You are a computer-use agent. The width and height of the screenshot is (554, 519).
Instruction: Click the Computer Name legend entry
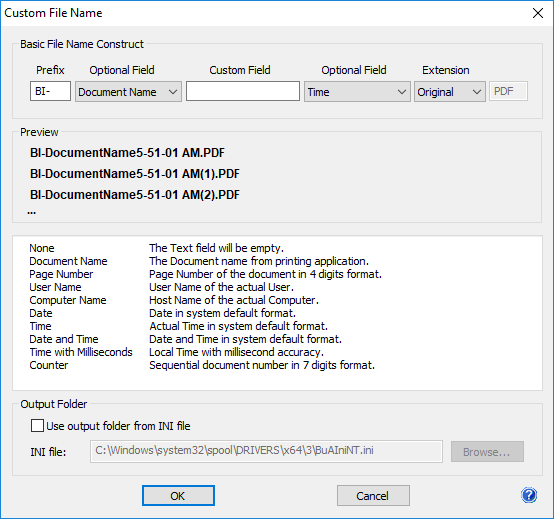click(x=67, y=300)
